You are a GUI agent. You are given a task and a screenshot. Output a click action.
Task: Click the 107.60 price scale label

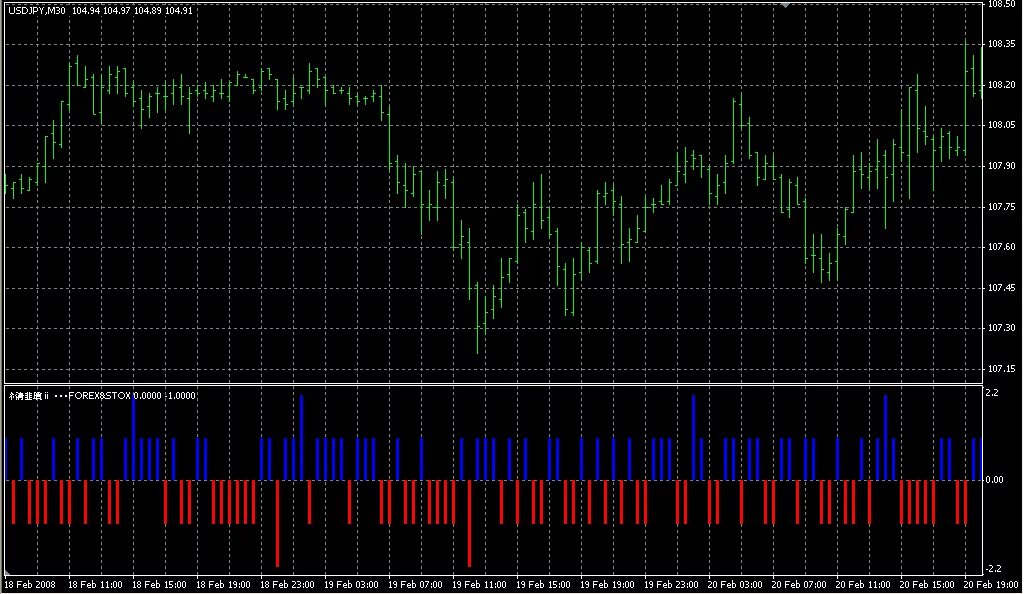pyautogui.click(x=1001, y=247)
